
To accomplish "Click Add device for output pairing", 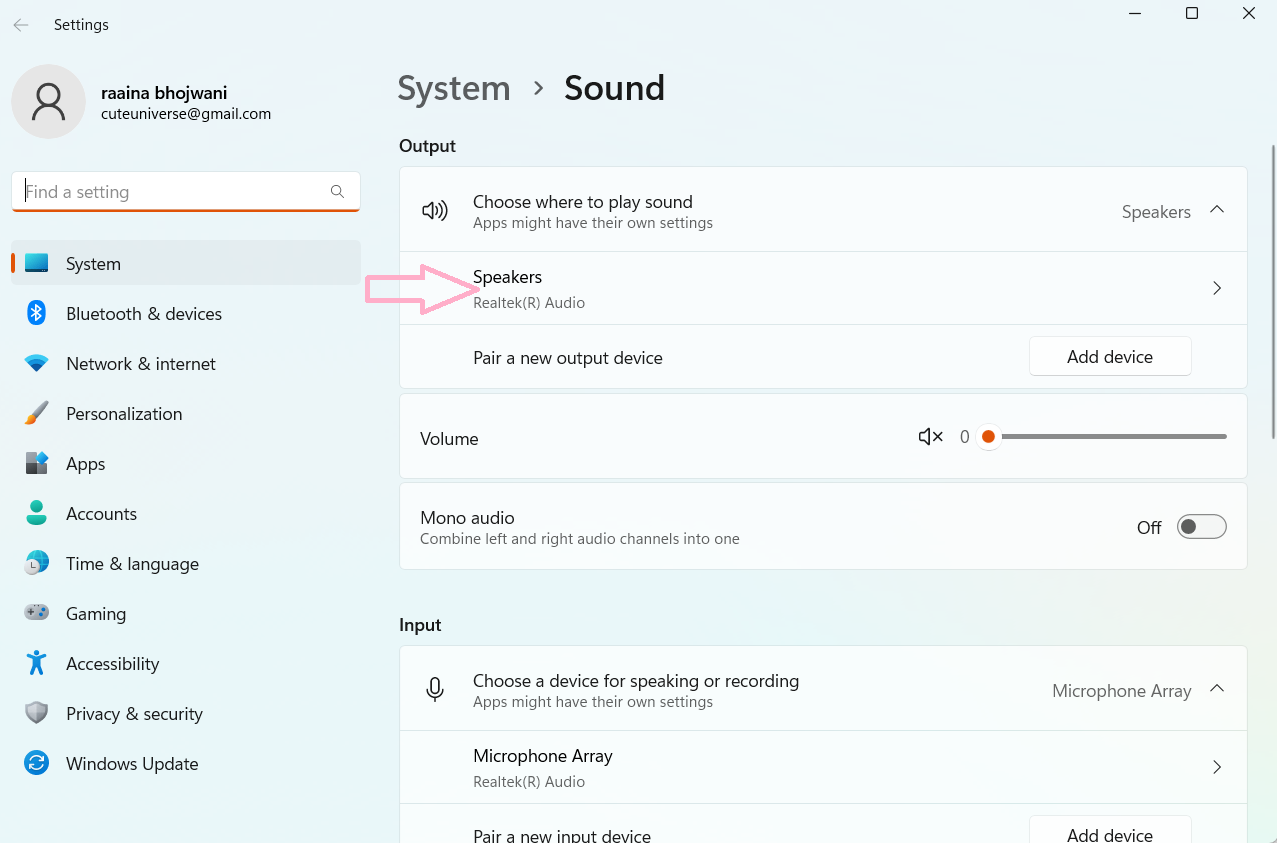I will pos(1109,357).
